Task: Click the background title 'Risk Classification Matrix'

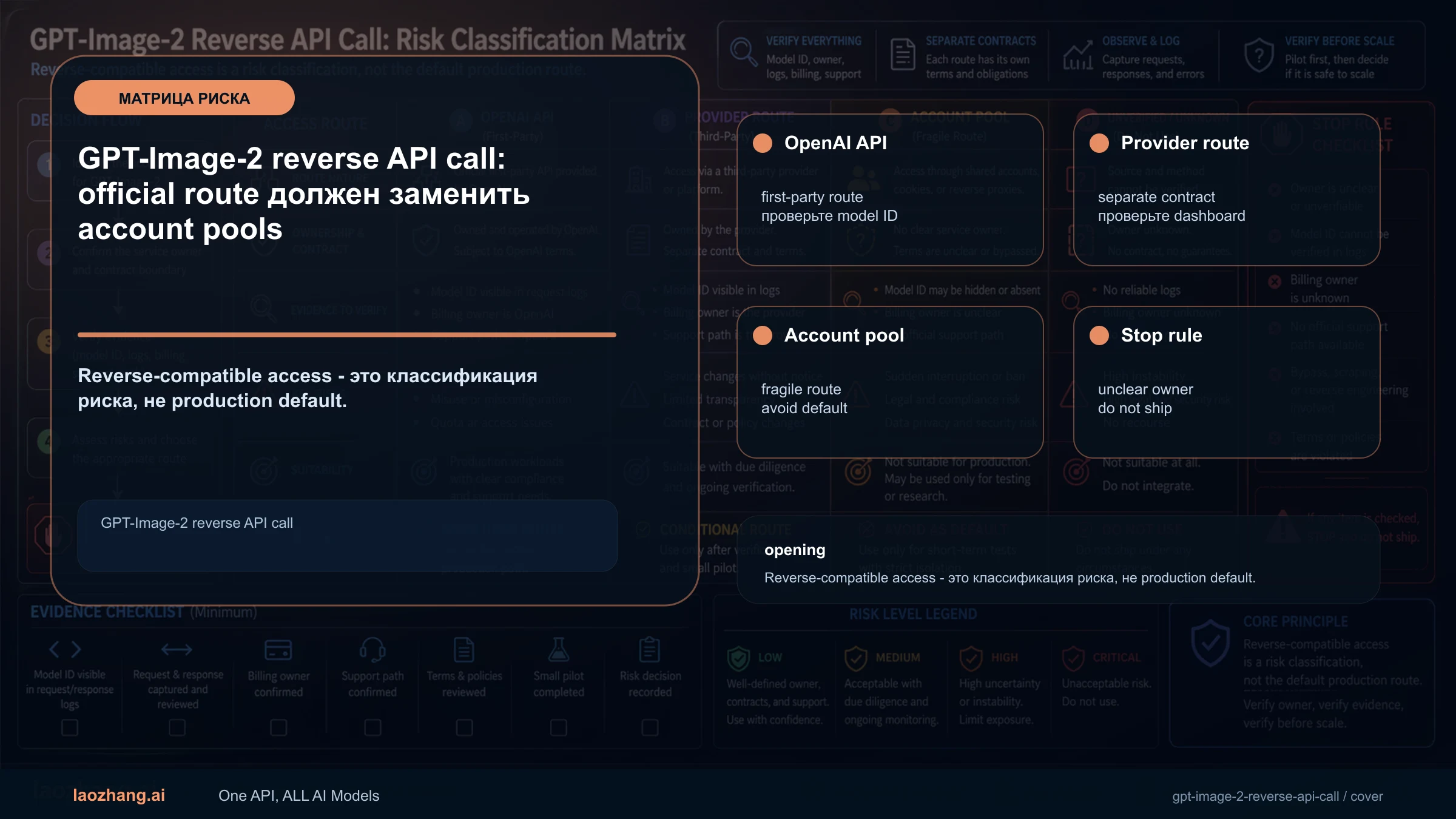Action: point(541,40)
